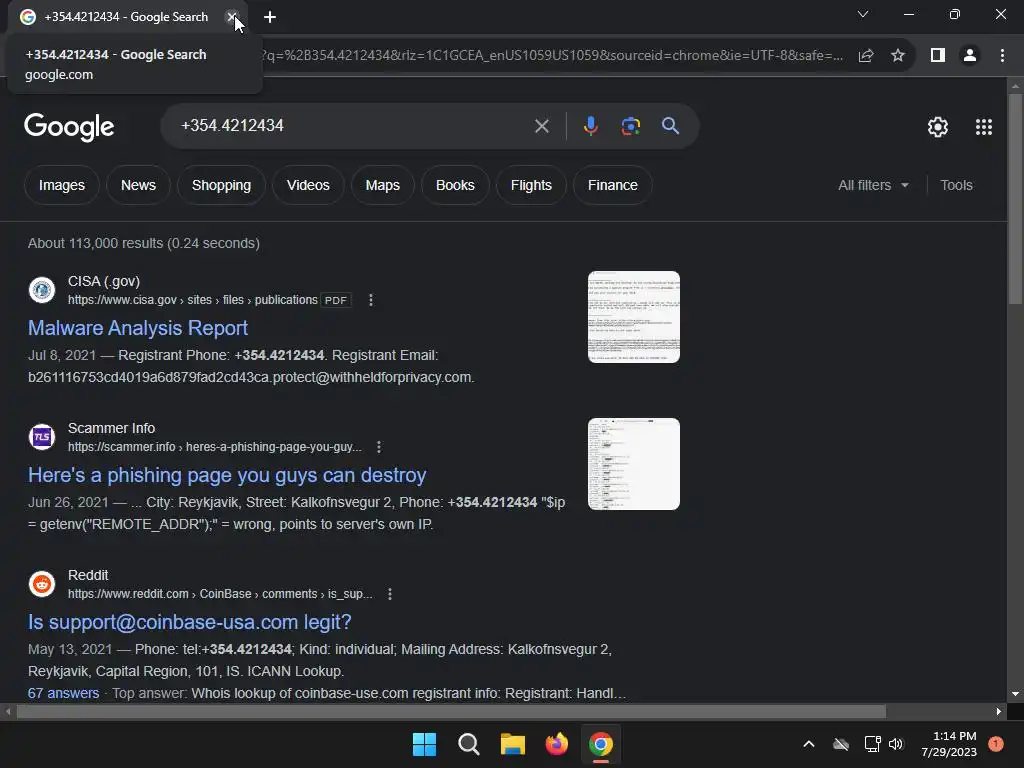Switch to Videos results
The image size is (1024, 768).
point(308,185)
